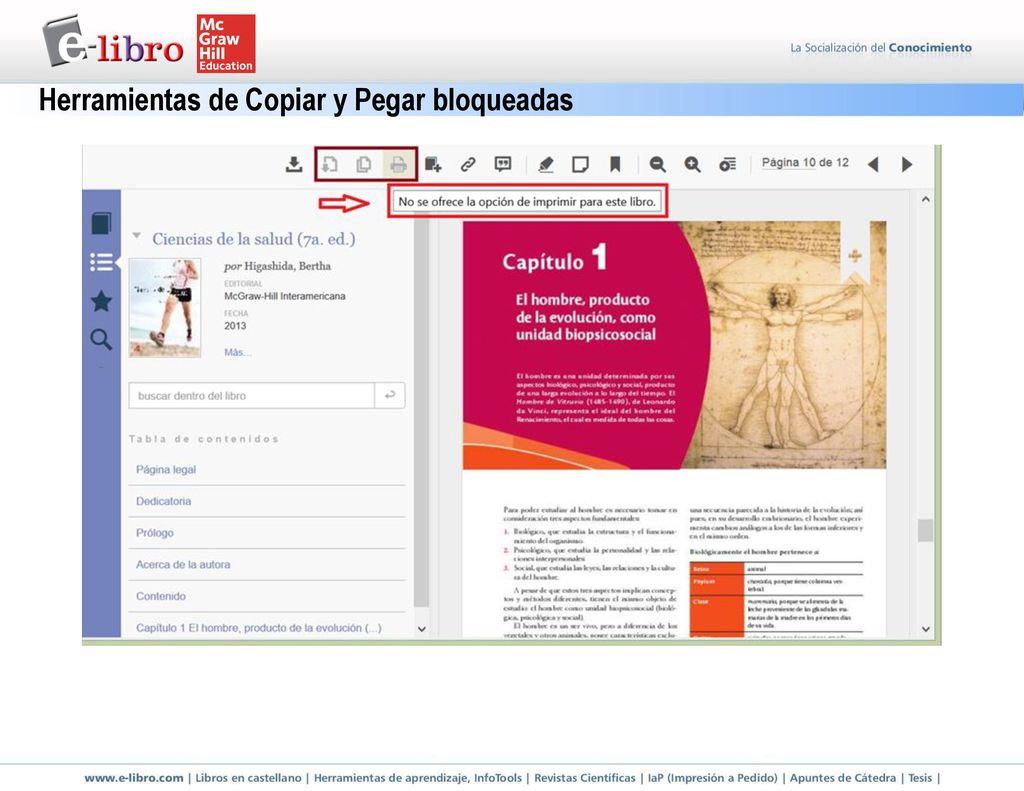The image size is (1024, 791).
Task: Collapse the Ciencias de la salud title triangle
Action: [x=136, y=236]
